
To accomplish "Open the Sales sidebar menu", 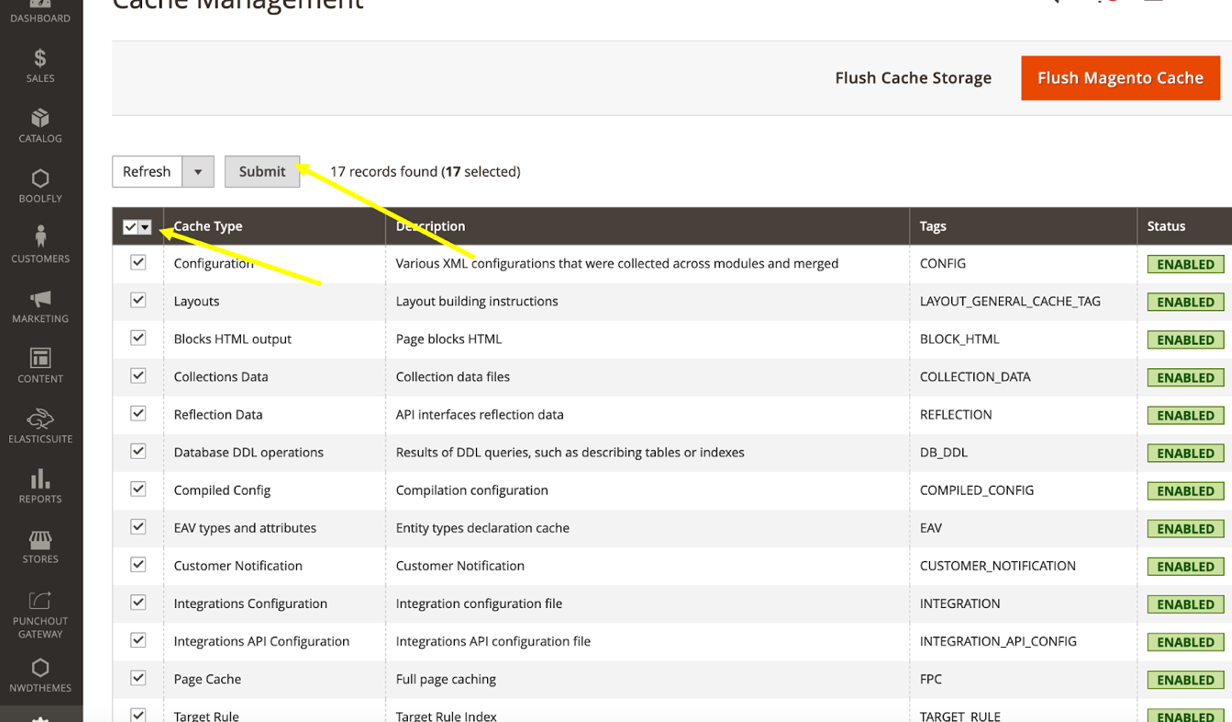I will click(x=40, y=65).
